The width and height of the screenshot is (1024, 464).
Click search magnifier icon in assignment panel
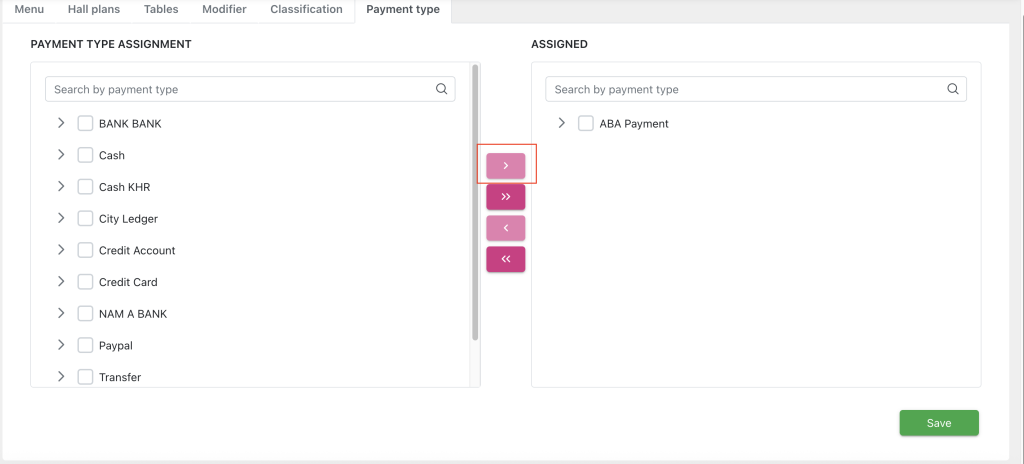(442, 89)
